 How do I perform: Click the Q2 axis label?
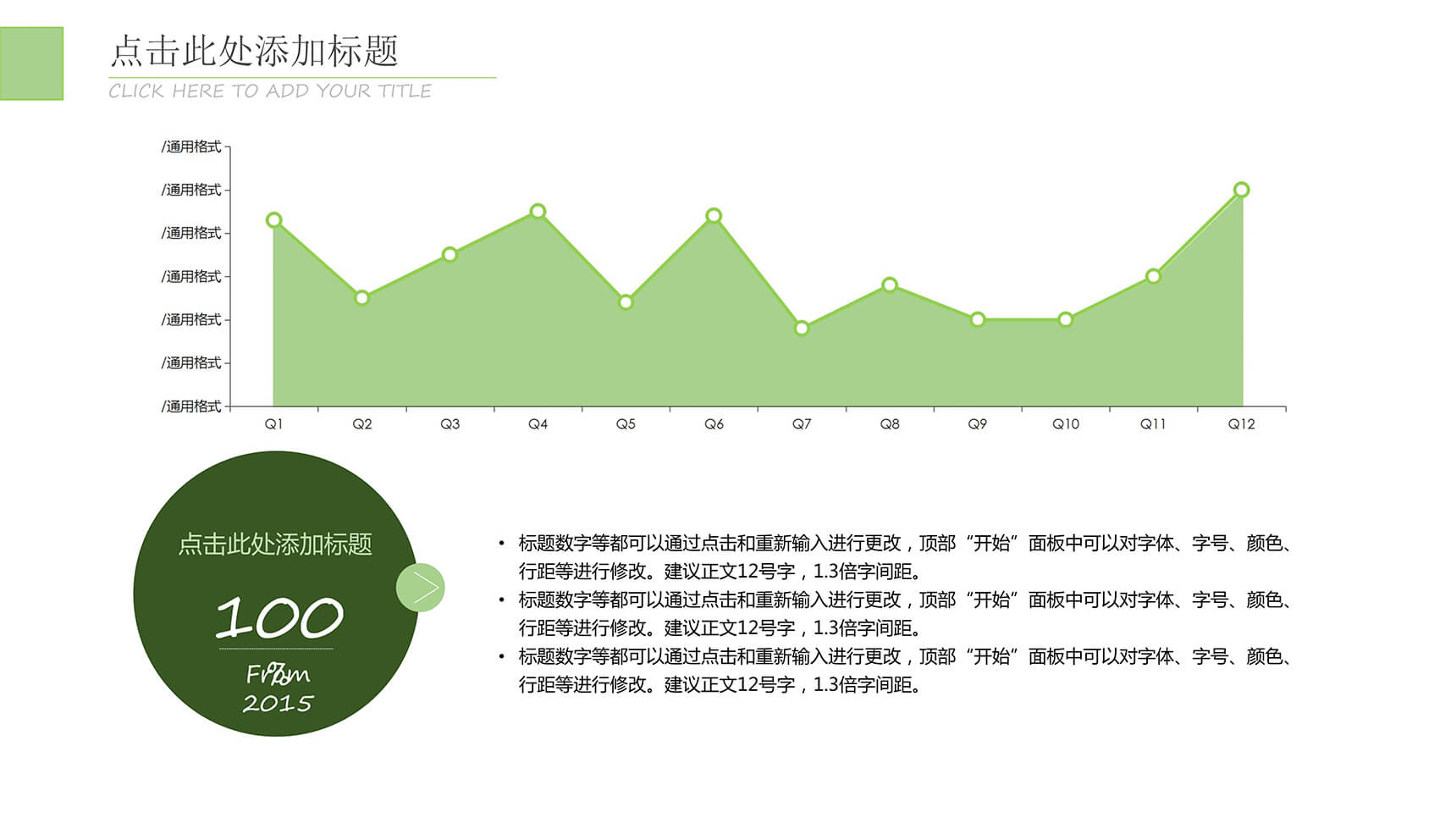[x=361, y=424]
